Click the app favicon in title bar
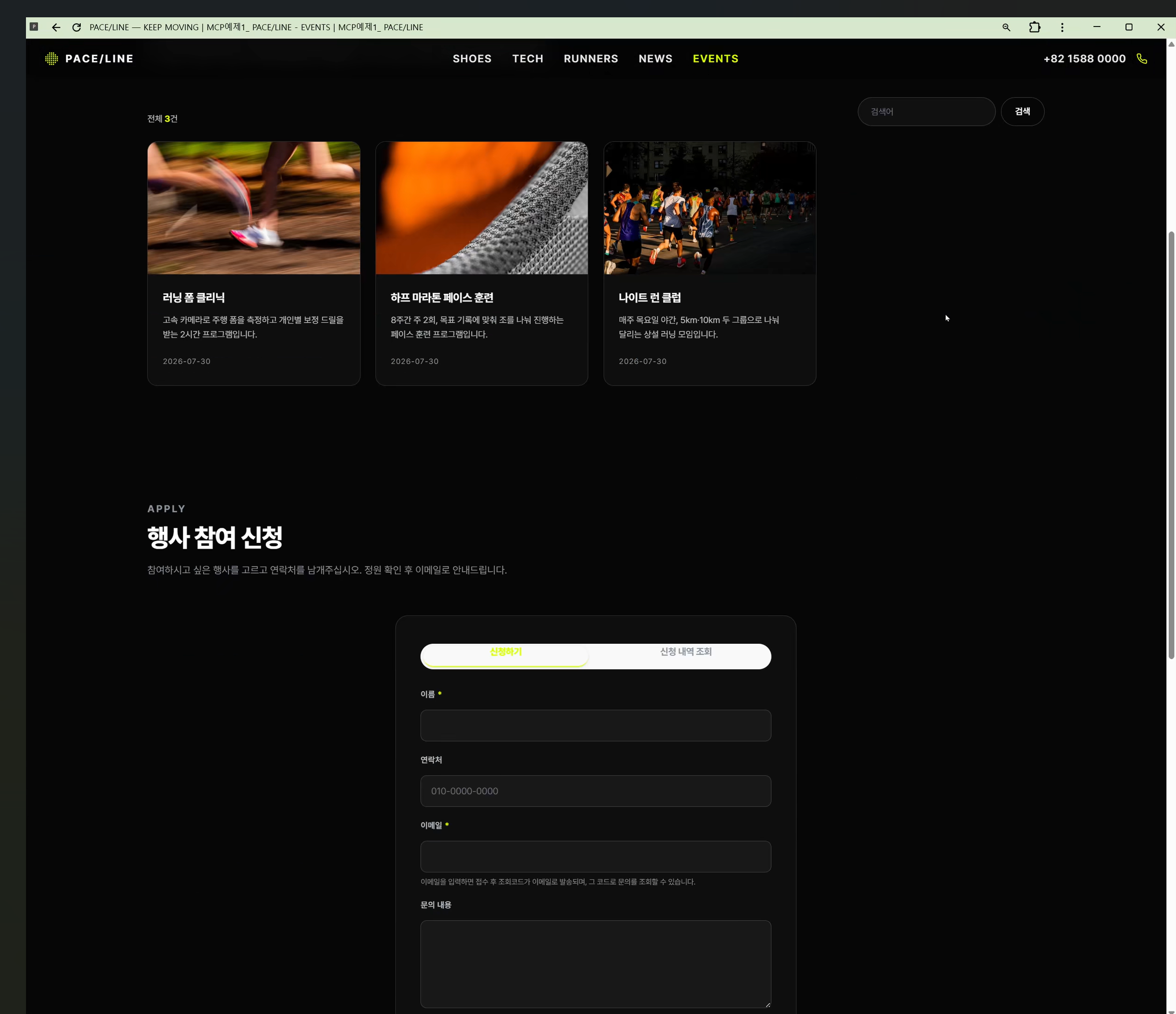Screen dimensions: 1176x1014 (34, 26)
